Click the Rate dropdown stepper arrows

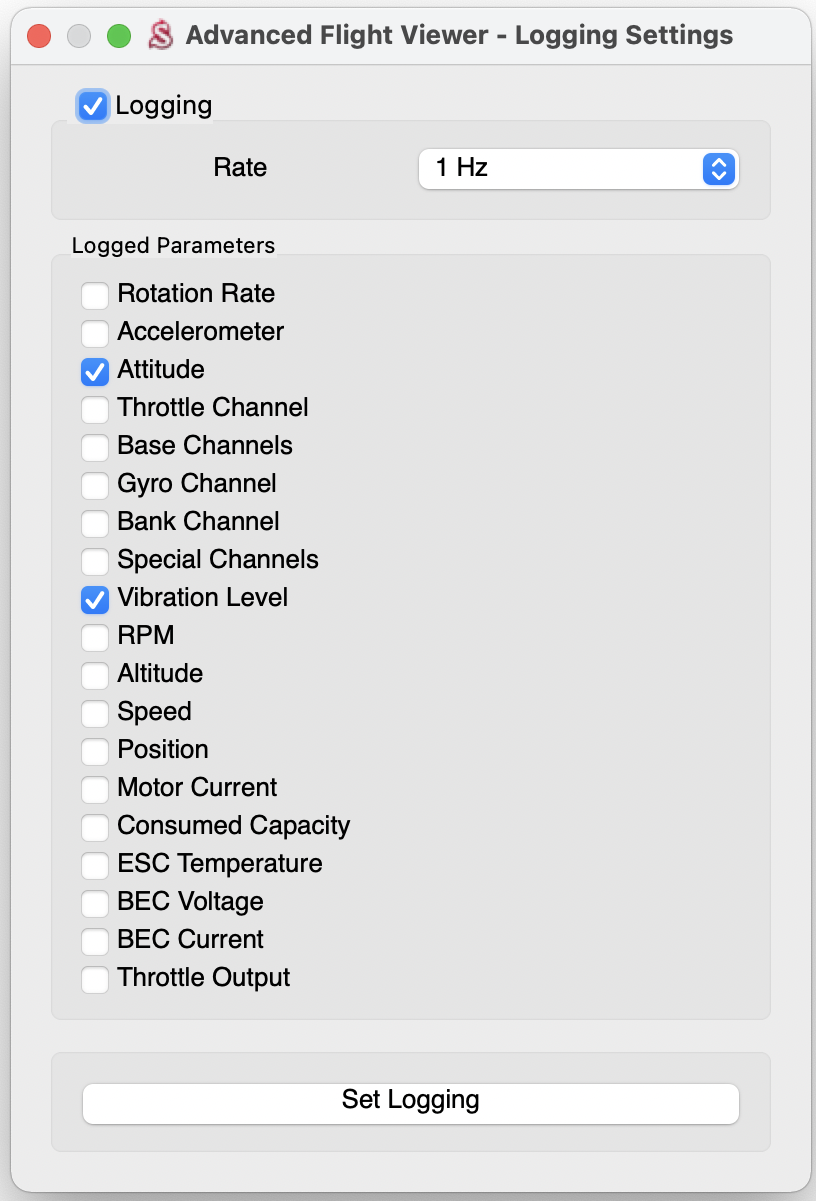pyautogui.click(x=718, y=168)
